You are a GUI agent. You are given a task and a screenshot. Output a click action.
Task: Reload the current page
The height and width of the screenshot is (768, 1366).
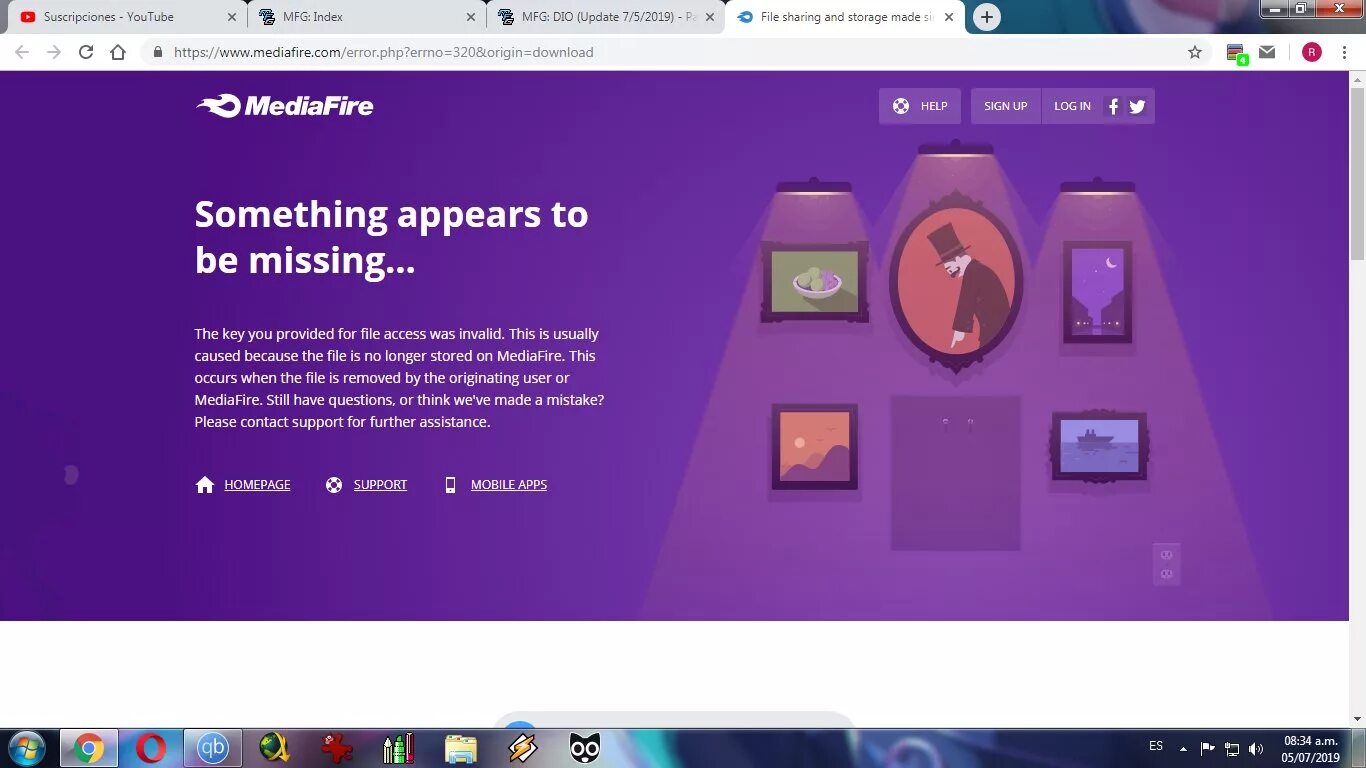(86, 52)
